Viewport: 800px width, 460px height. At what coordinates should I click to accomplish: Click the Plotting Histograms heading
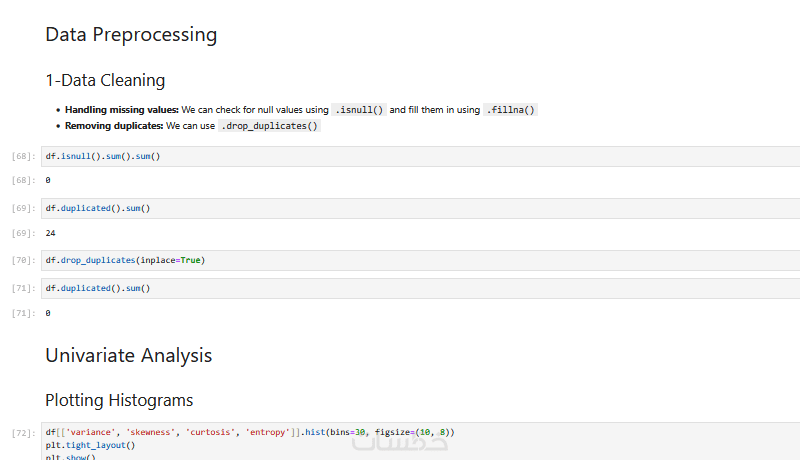(119, 400)
